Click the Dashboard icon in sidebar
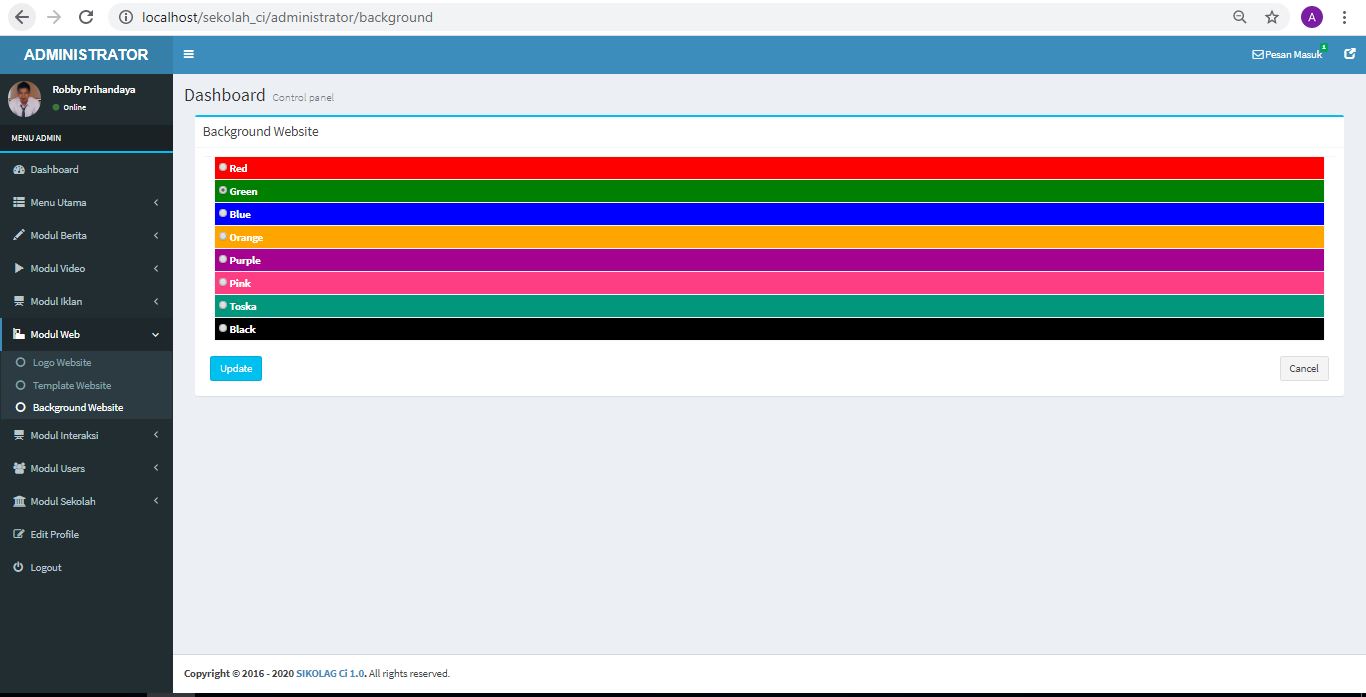This screenshot has height=697, width=1366. [20, 169]
